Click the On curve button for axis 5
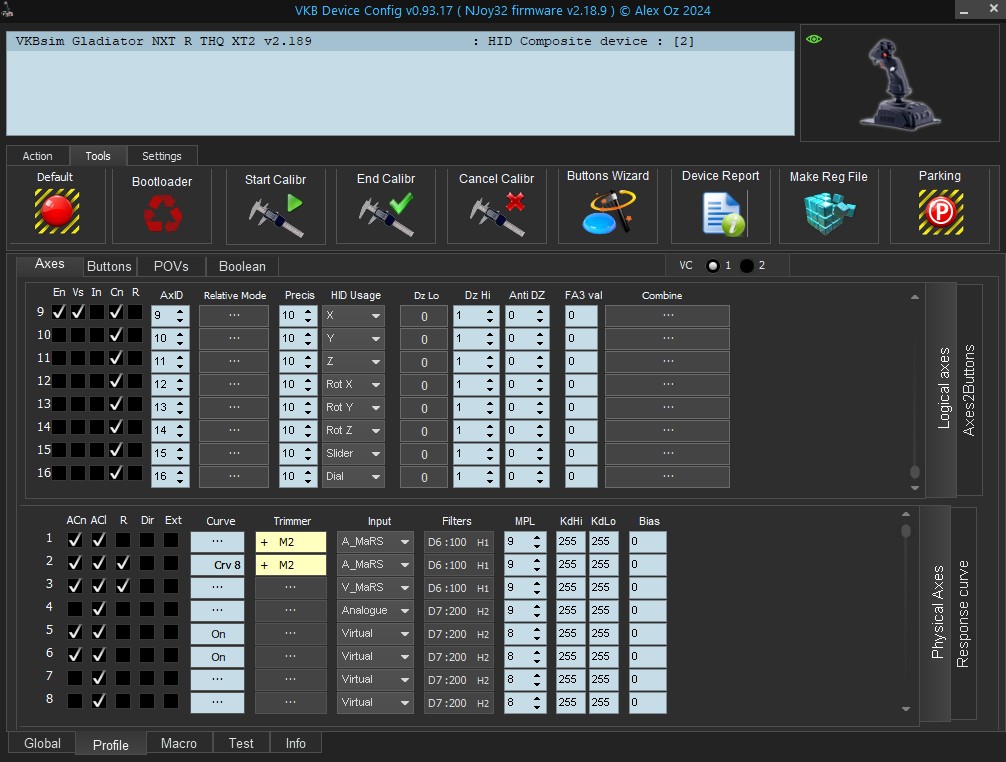The width and height of the screenshot is (1006, 762). click(x=217, y=634)
